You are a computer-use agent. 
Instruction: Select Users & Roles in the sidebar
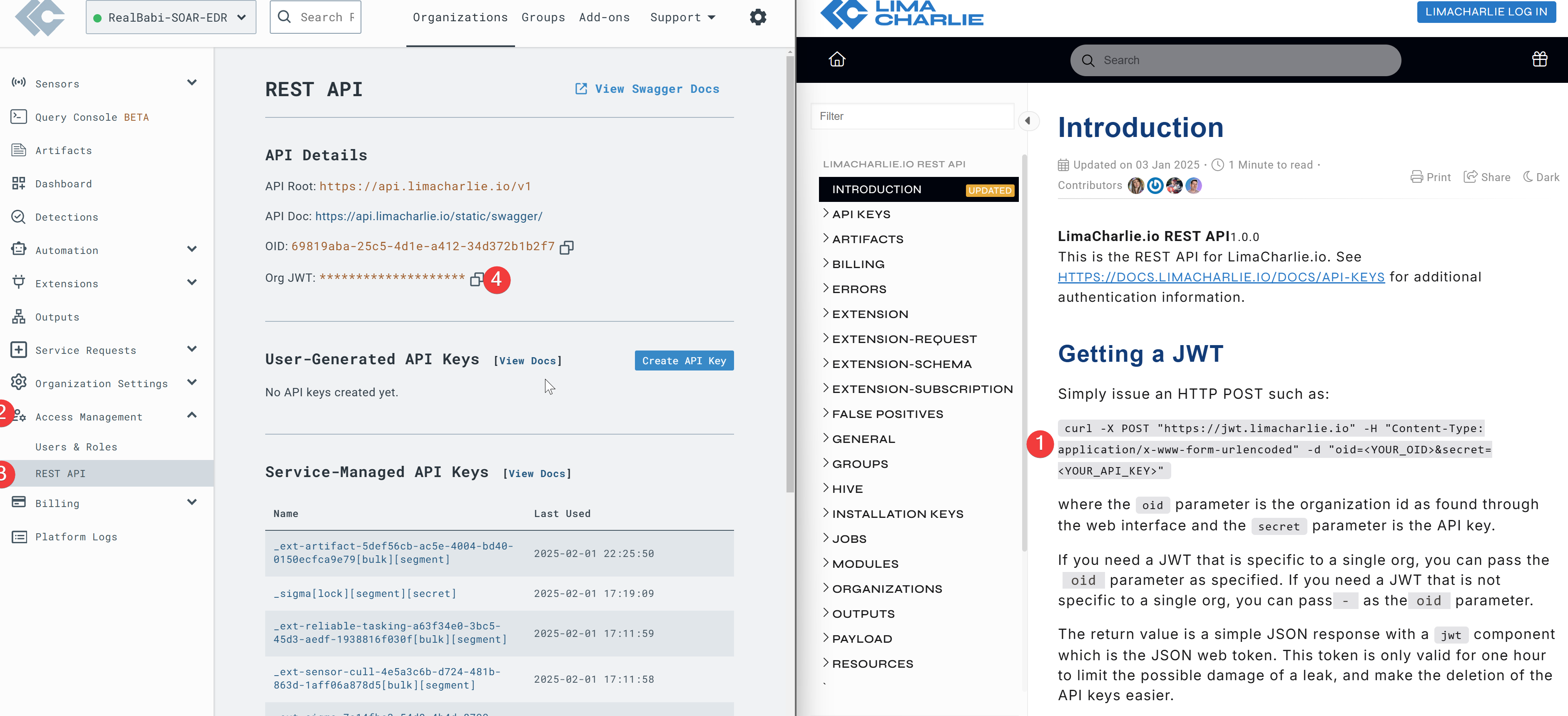point(76,447)
